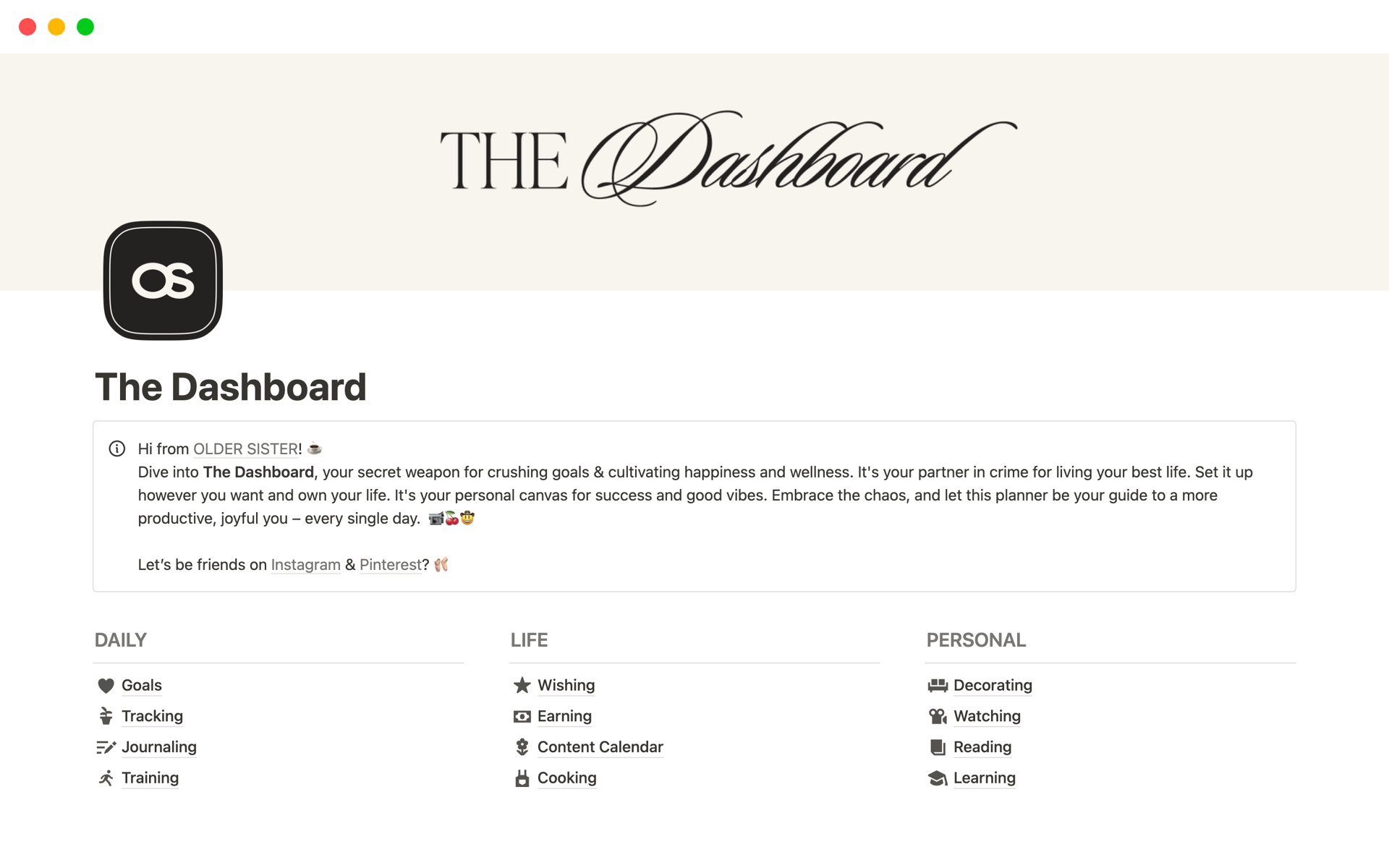Toggle the Earning section visibility

pyautogui.click(x=564, y=716)
